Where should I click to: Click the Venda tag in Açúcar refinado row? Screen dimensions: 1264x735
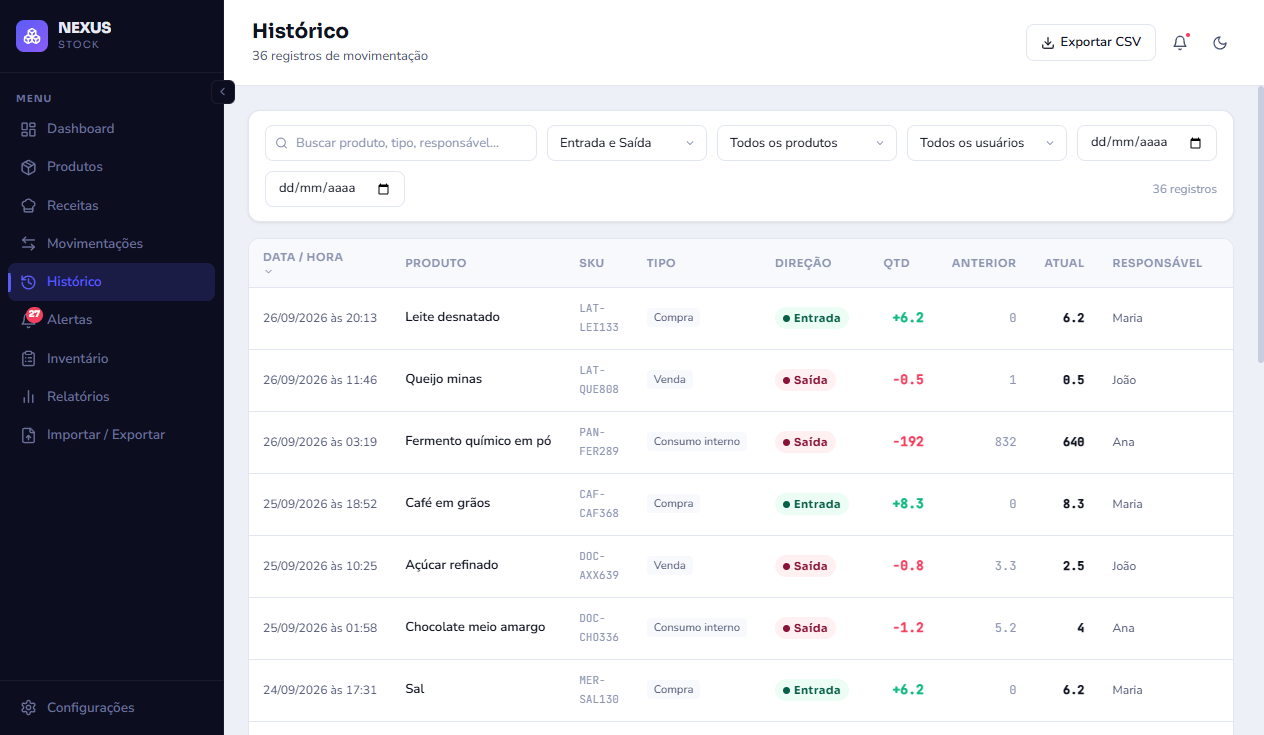pos(670,565)
